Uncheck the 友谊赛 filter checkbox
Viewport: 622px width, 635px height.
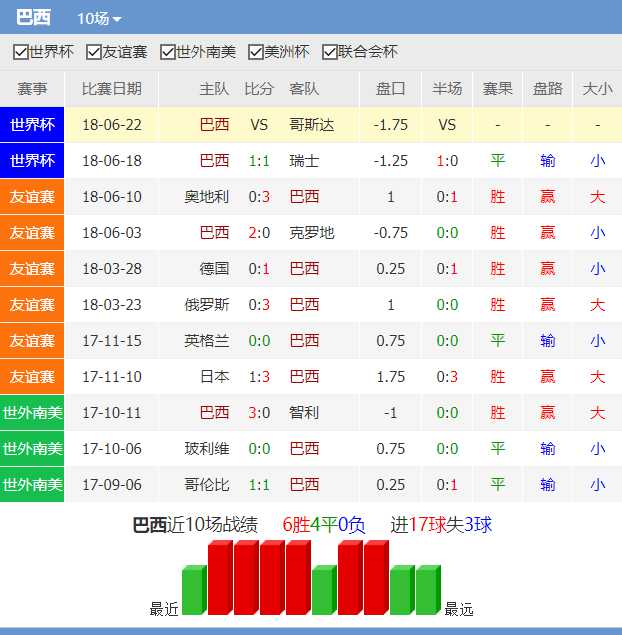coord(94,52)
